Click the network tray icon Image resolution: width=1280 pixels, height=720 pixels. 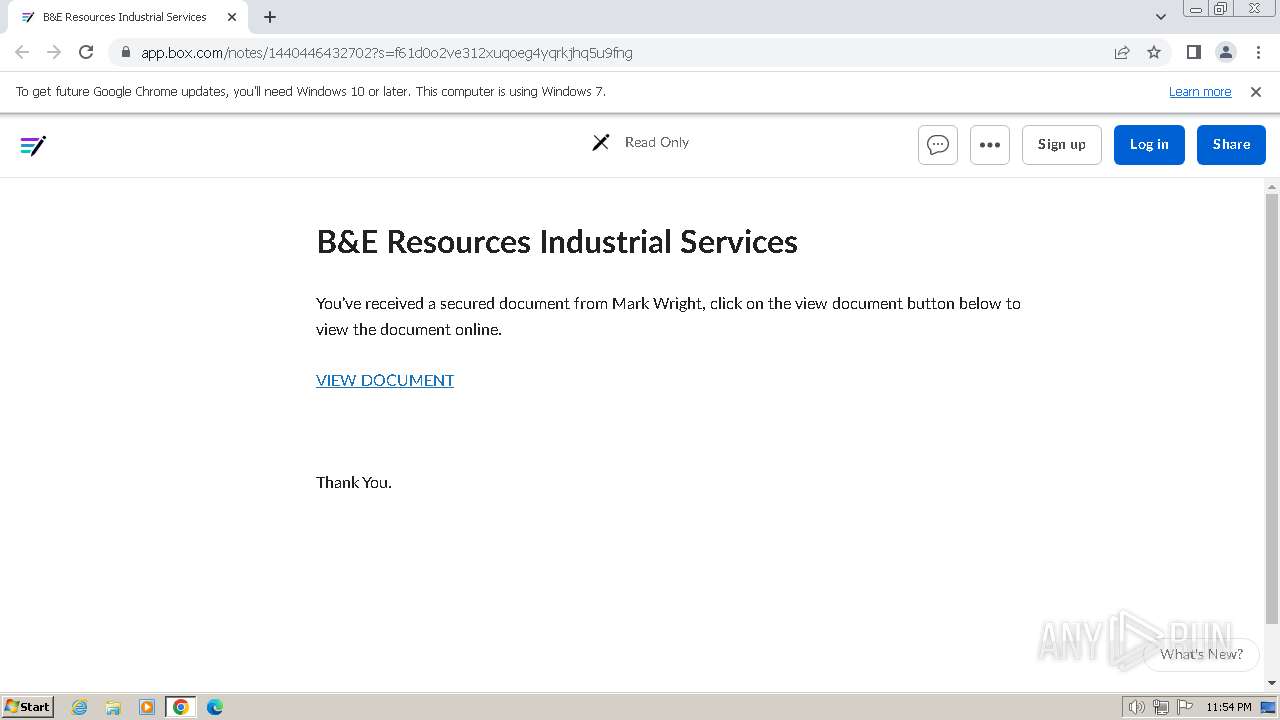point(1161,707)
